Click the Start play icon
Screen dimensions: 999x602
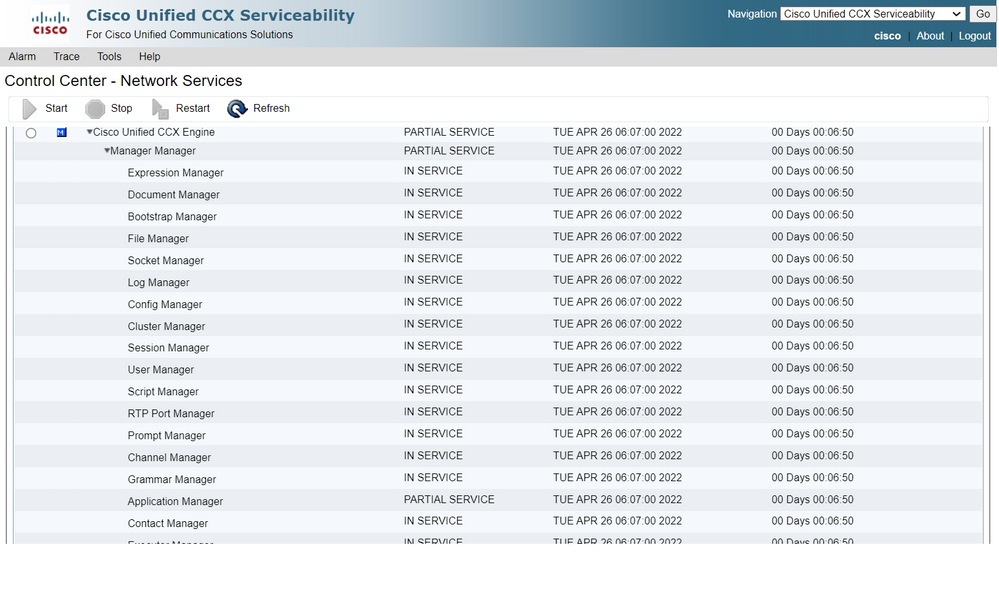point(29,109)
